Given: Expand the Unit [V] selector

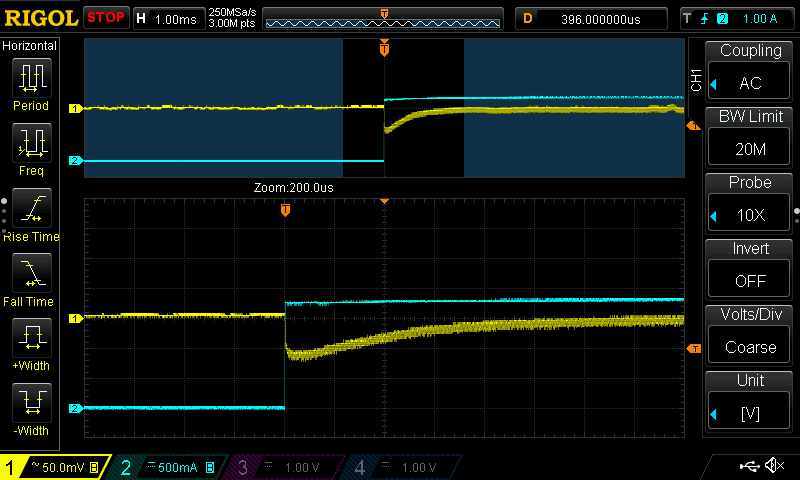Looking at the screenshot, I should click(750, 398).
